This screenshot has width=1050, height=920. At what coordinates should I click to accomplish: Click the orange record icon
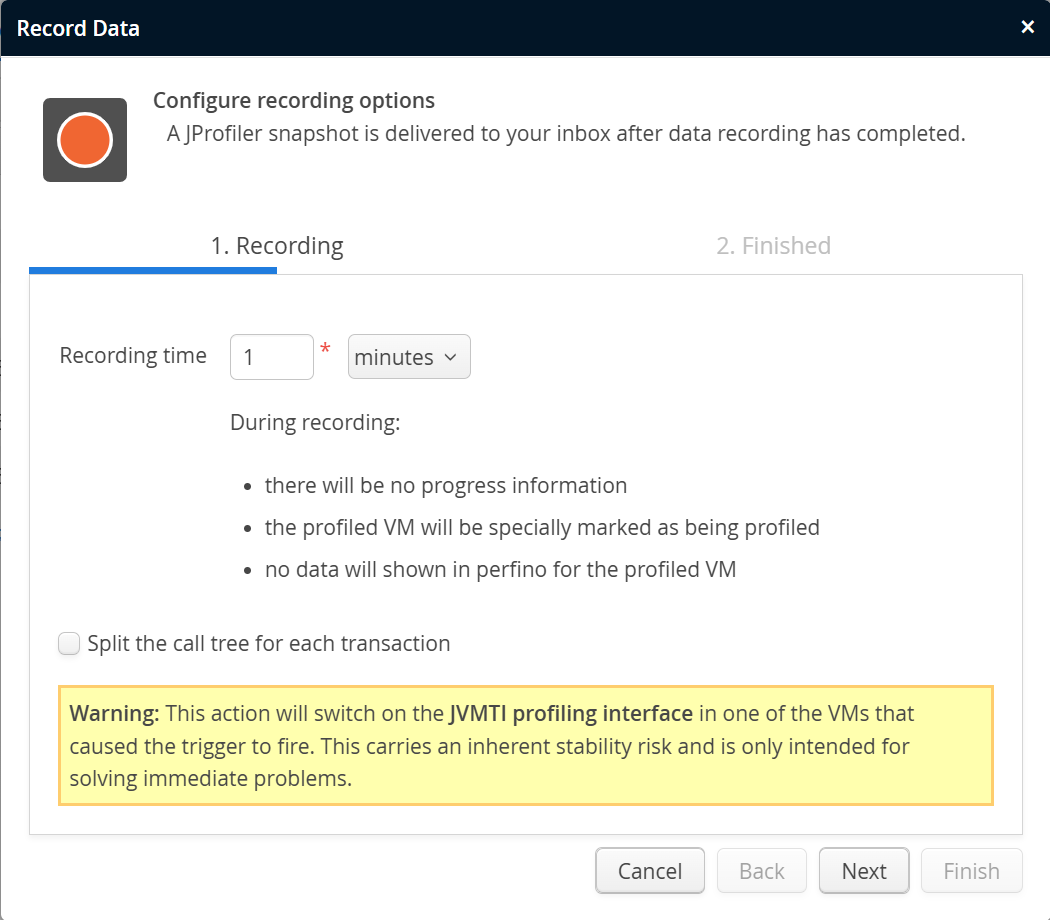(x=84, y=140)
